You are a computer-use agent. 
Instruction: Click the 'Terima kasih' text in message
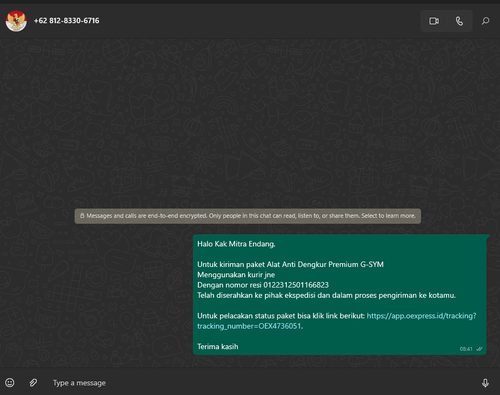click(217, 347)
